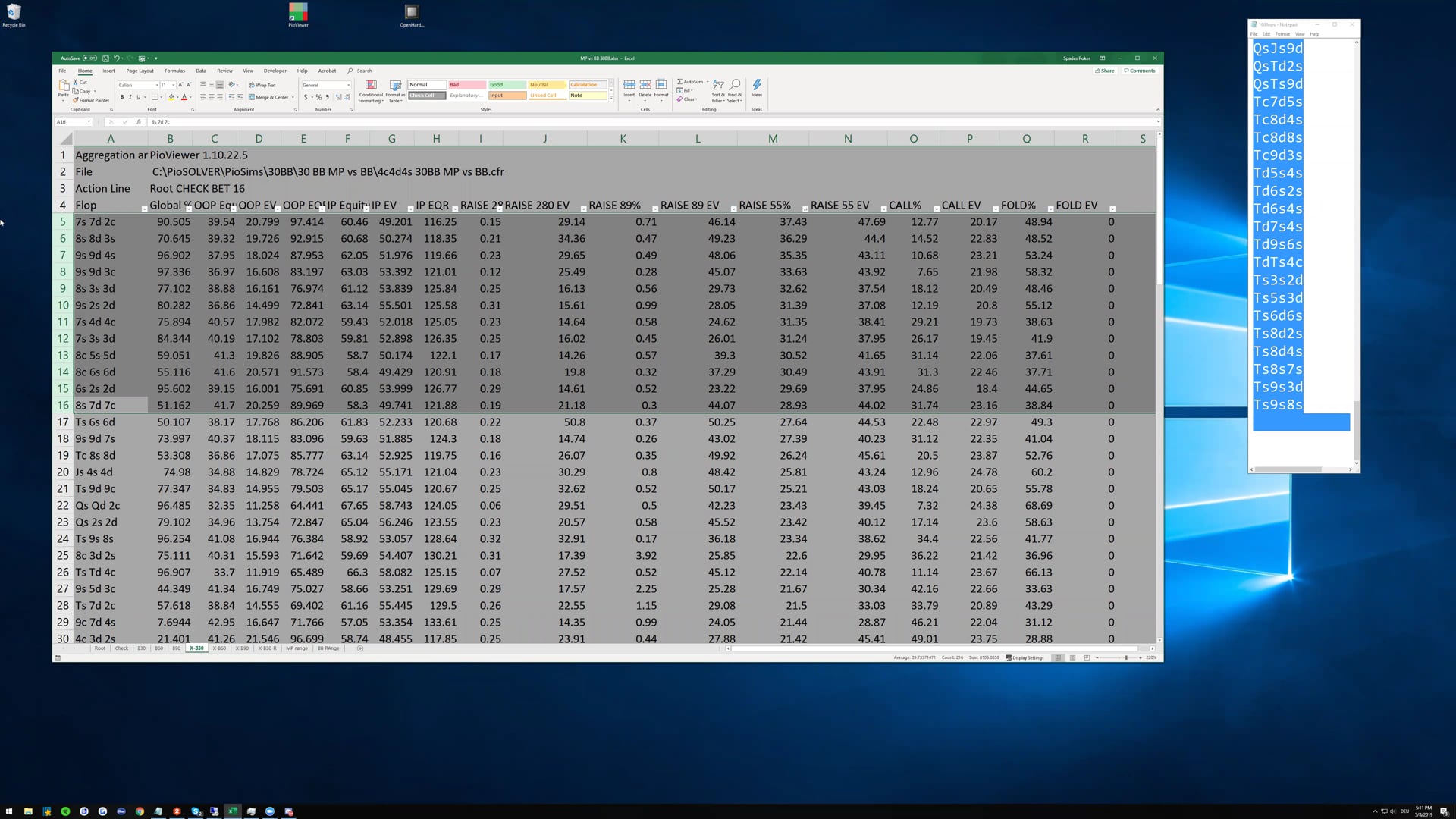Switch to the MP range sheet tab
The height and width of the screenshot is (819, 1456).
297,648
